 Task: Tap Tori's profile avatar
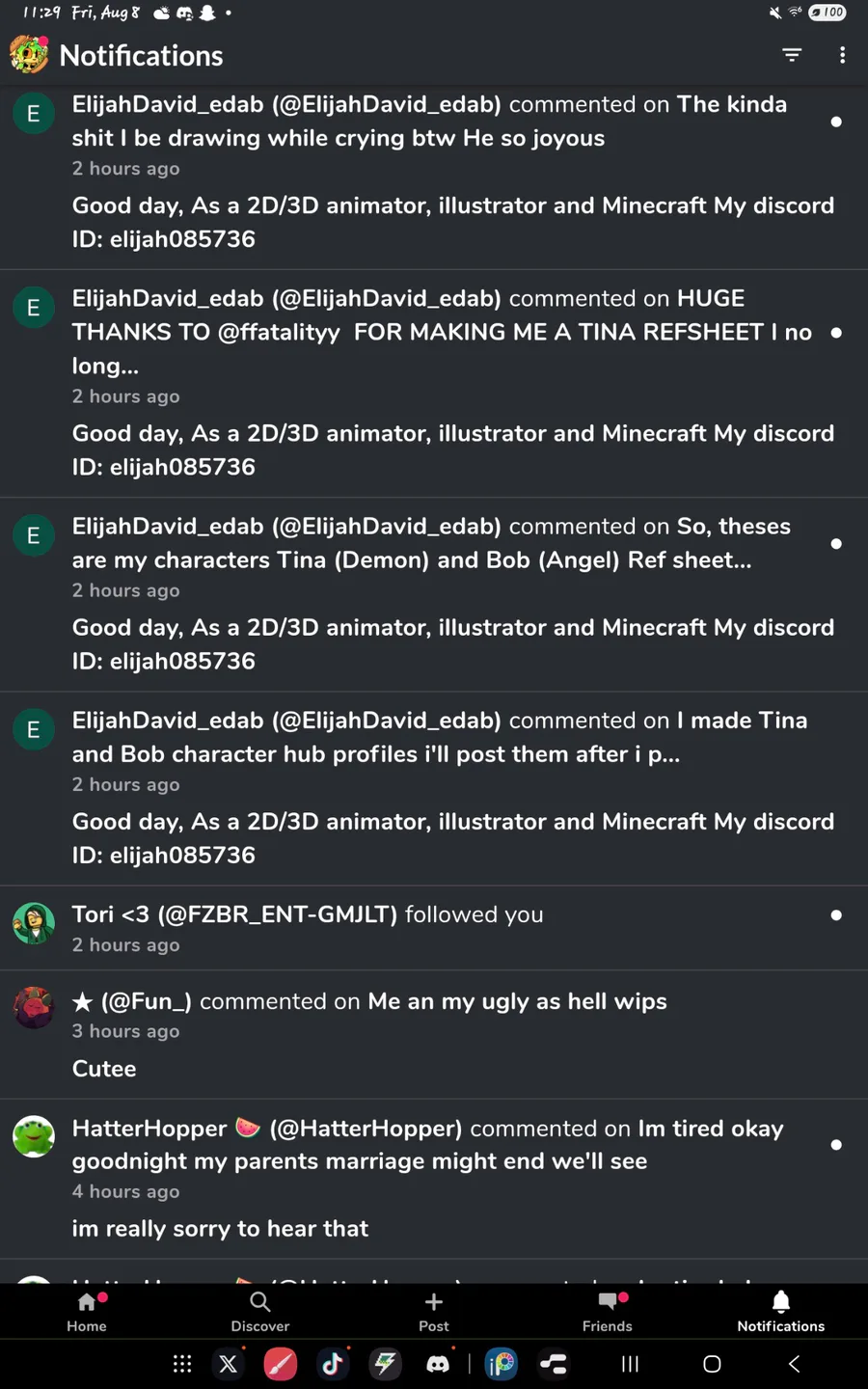[34, 923]
